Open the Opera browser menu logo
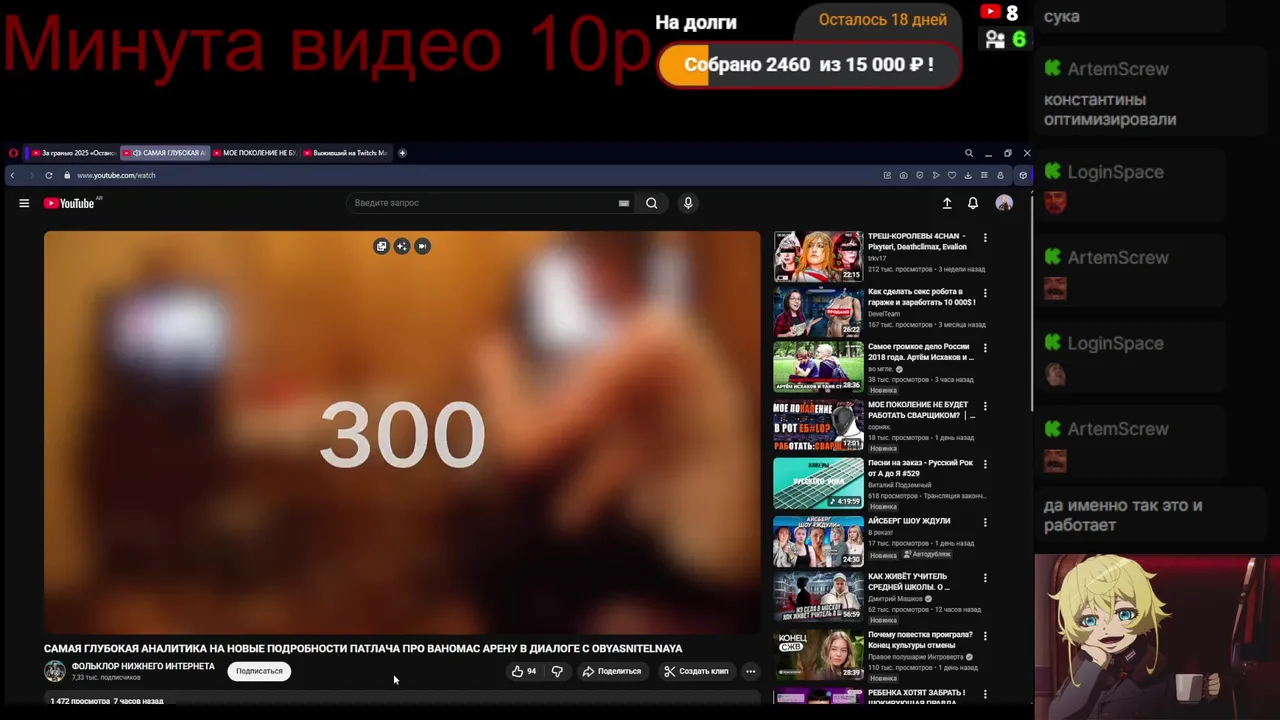1280x720 pixels. coord(13,153)
